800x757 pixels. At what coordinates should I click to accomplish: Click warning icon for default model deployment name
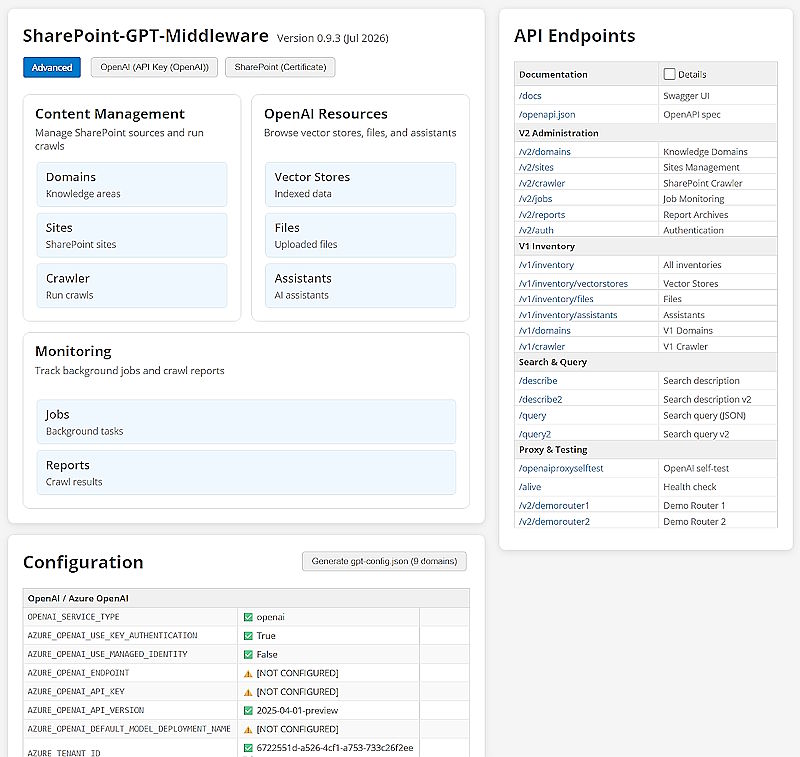[x=248, y=729]
